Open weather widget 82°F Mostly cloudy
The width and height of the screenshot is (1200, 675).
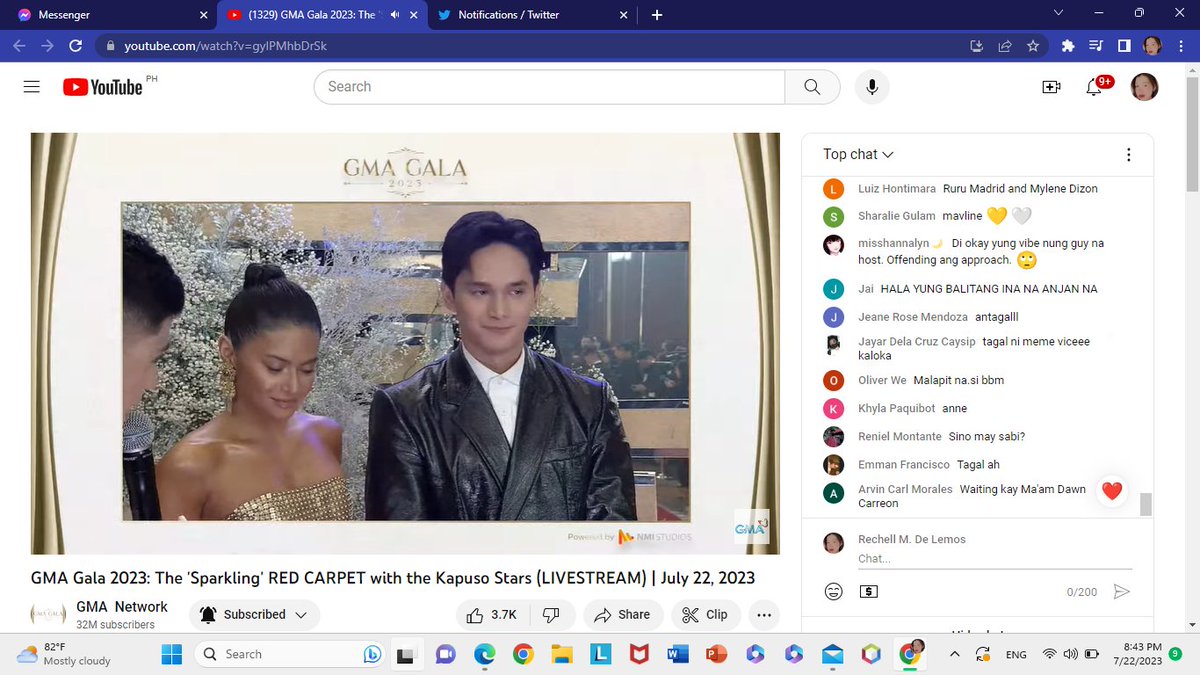tap(65, 654)
